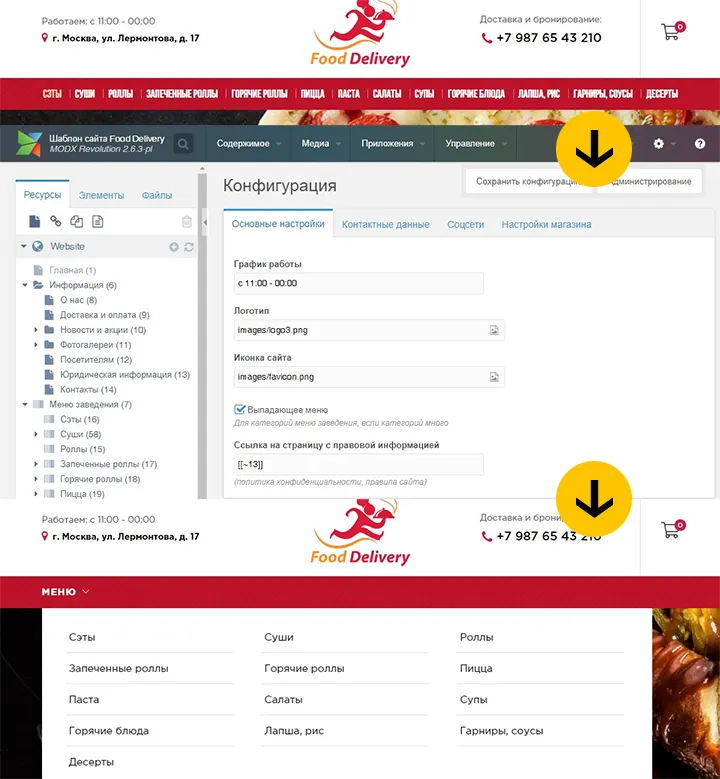
Task: Choose Лапша, рис in the dropdown menu list
Action: click(x=294, y=731)
